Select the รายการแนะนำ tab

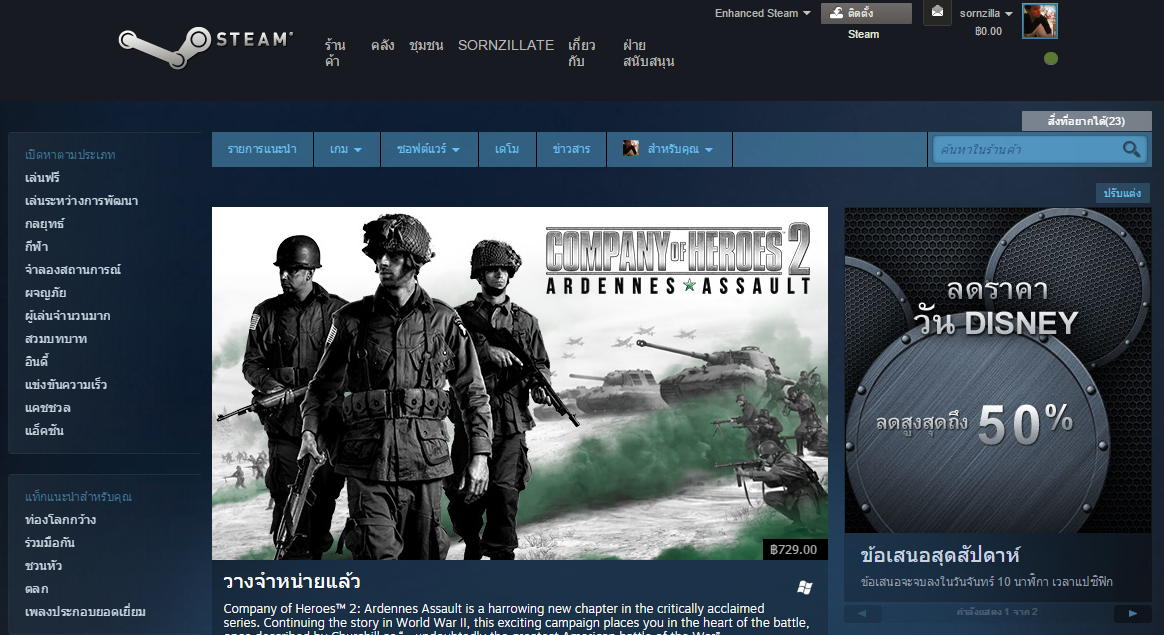[x=262, y=149]
